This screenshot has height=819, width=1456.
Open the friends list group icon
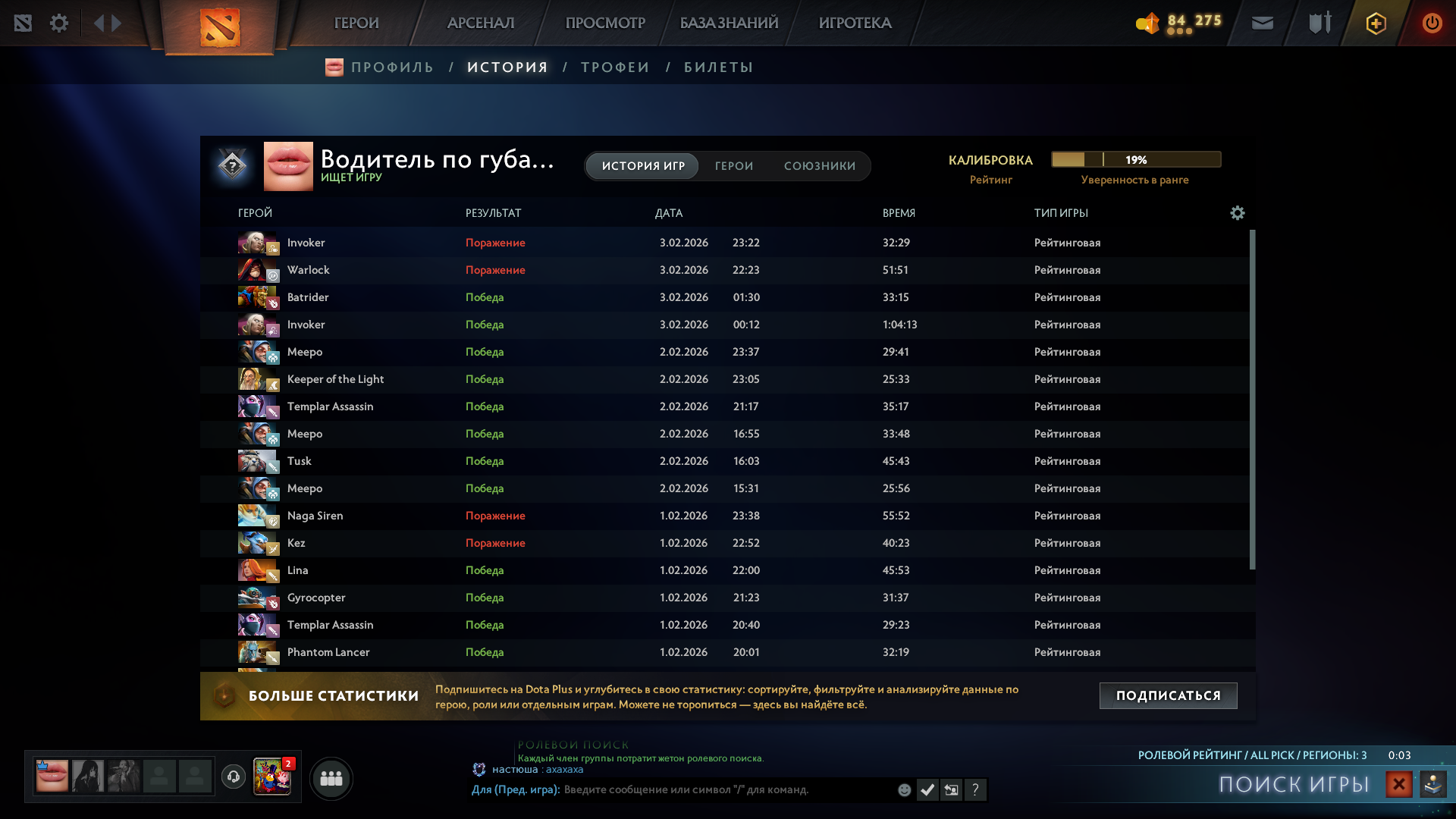[331, 778]
